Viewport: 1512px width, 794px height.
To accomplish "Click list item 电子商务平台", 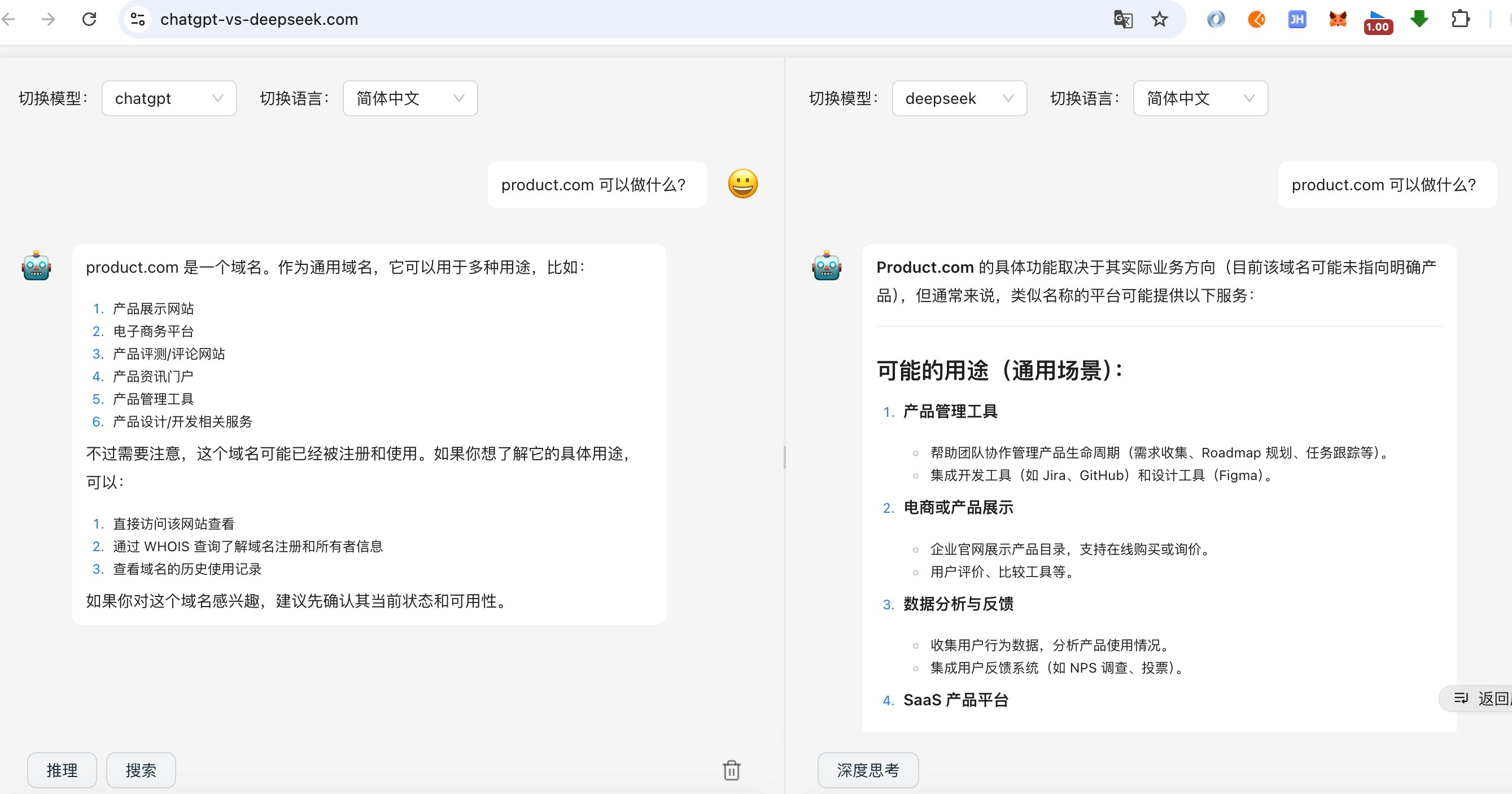I will [153, 331].
